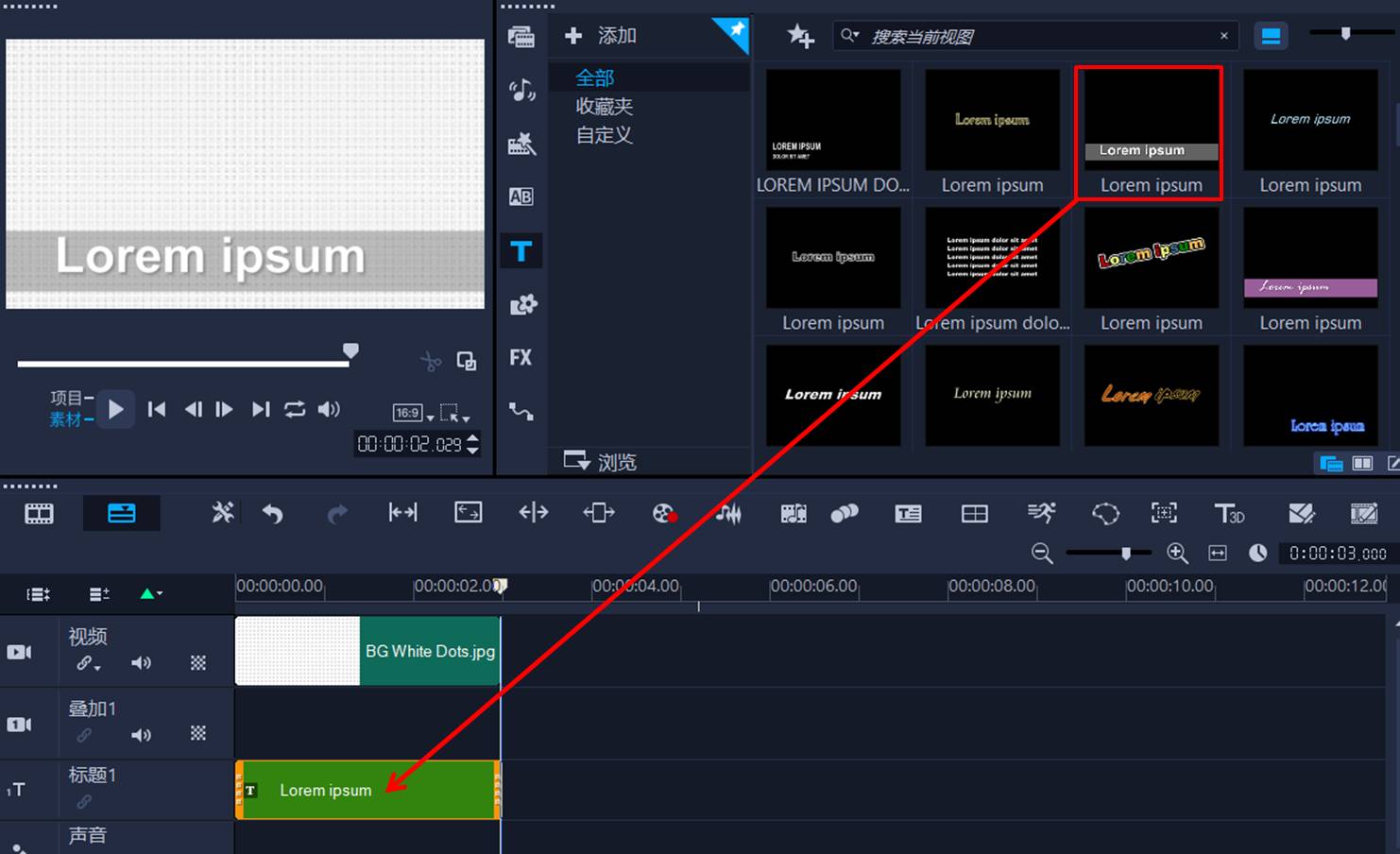The height and width of the screenshot is (854, 1400).
Task: Open the FX filters library
Action: [521, 357]
